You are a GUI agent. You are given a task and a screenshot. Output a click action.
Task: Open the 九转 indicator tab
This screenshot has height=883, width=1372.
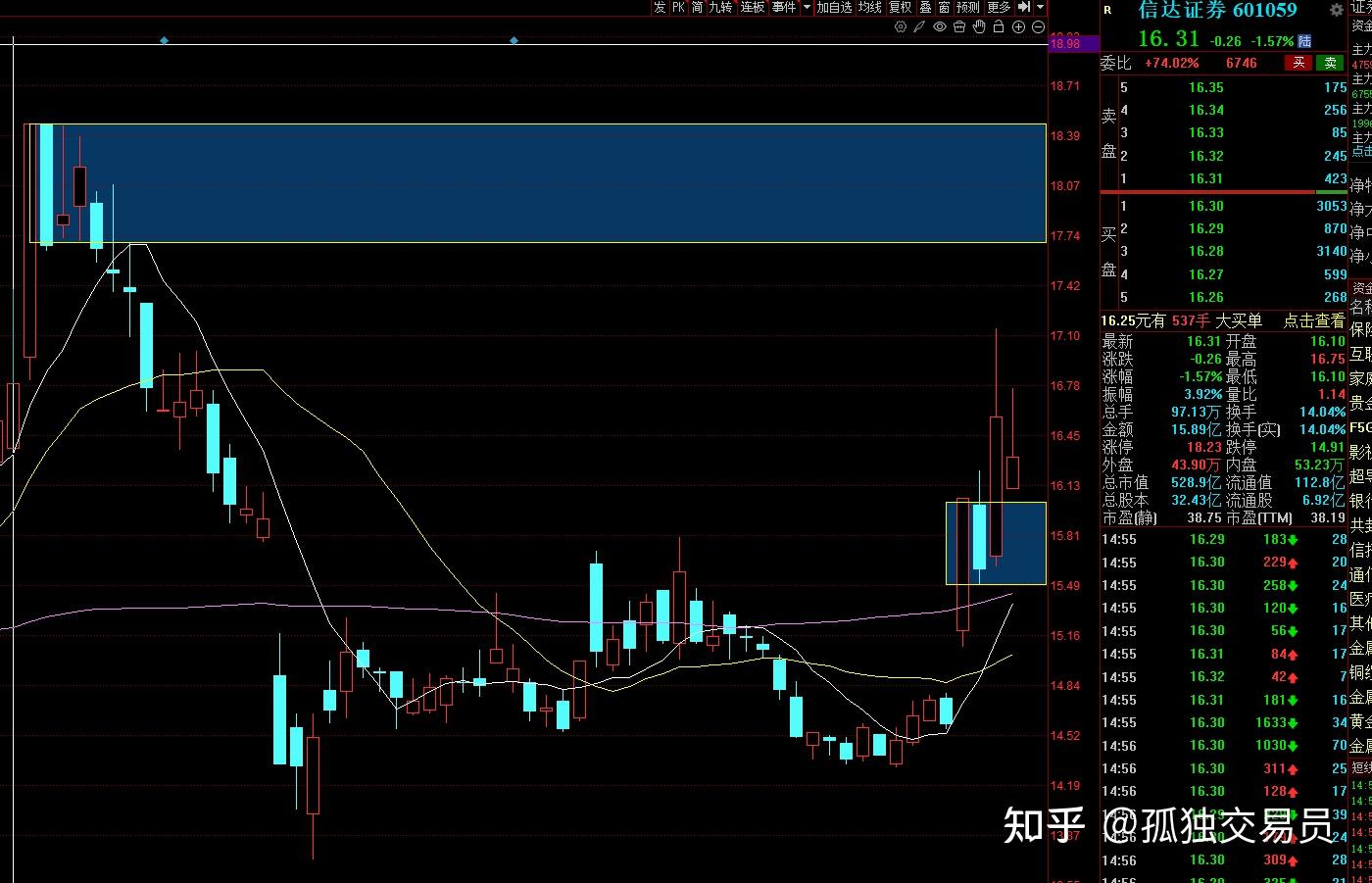721,7
